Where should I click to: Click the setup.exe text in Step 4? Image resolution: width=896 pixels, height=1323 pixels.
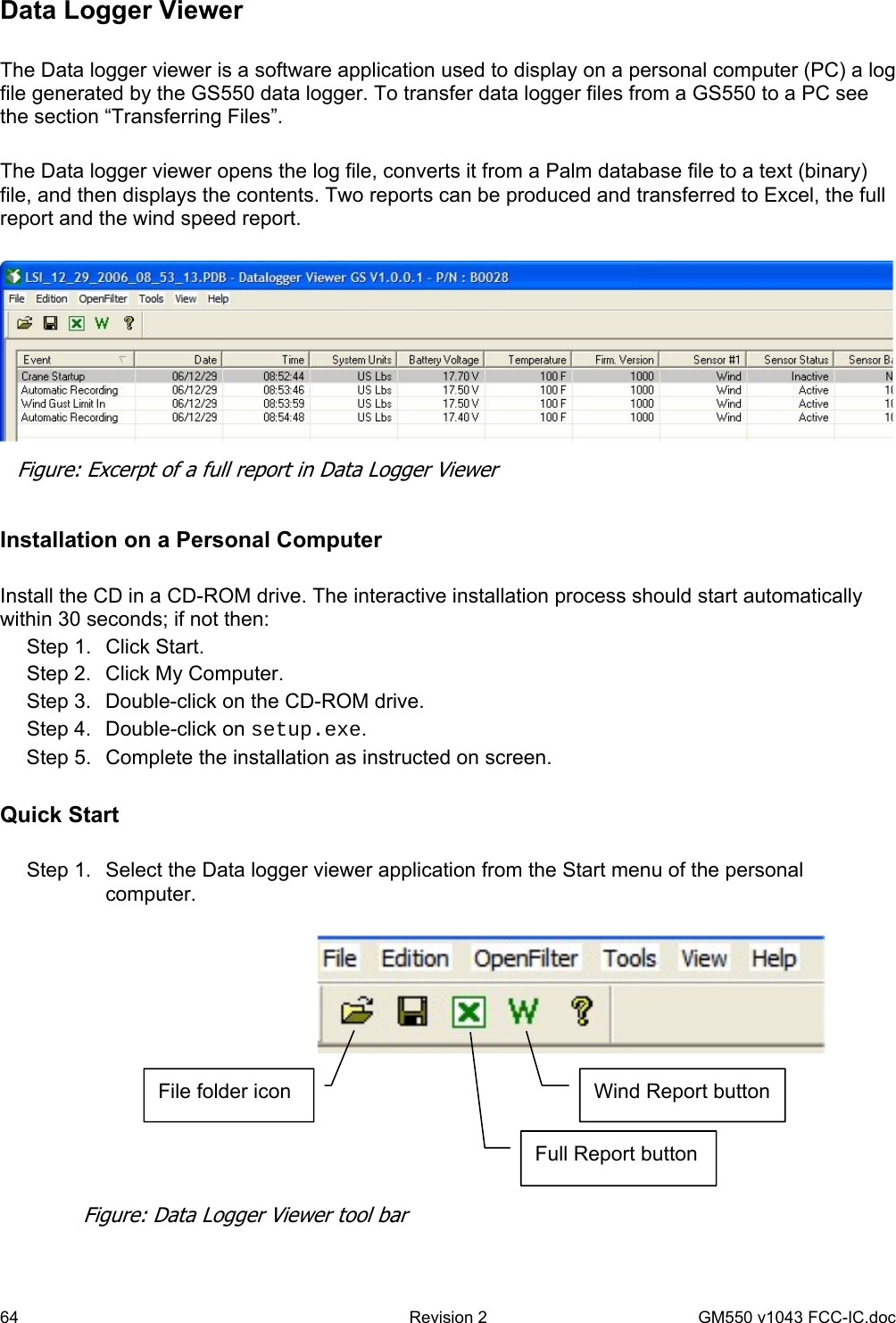306,729
